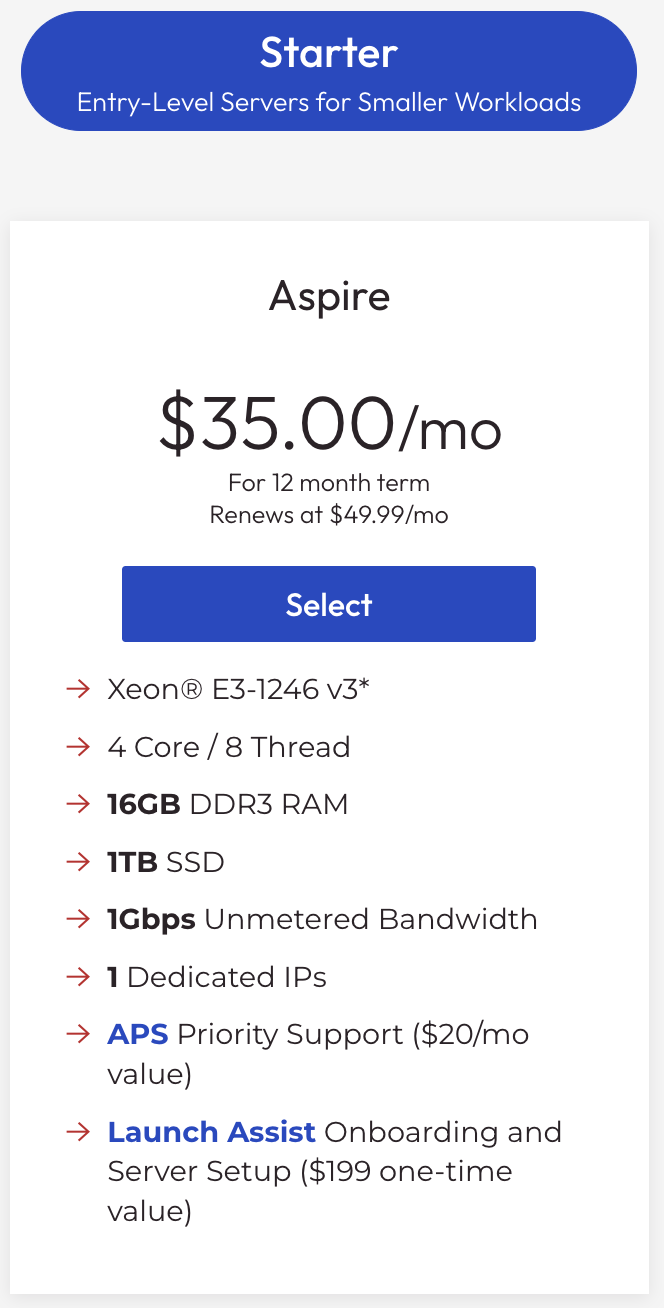Click the 16GB DDR3 RAM feature text
The height and width of the screenshot is (1308, 664).
point(228,804)
